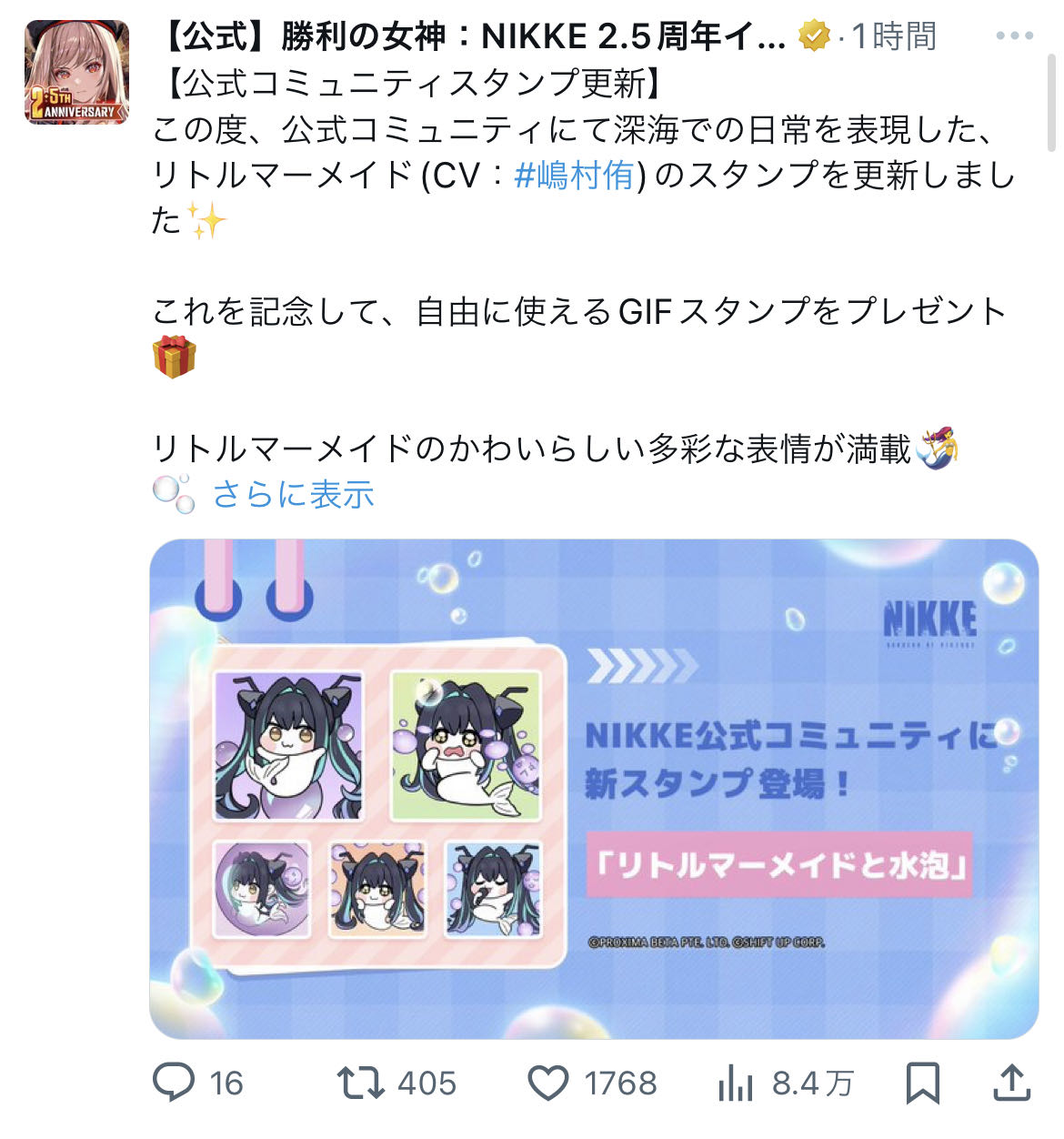
Task: Expand the post with さらに表示
Action: (x=293, y=494)
